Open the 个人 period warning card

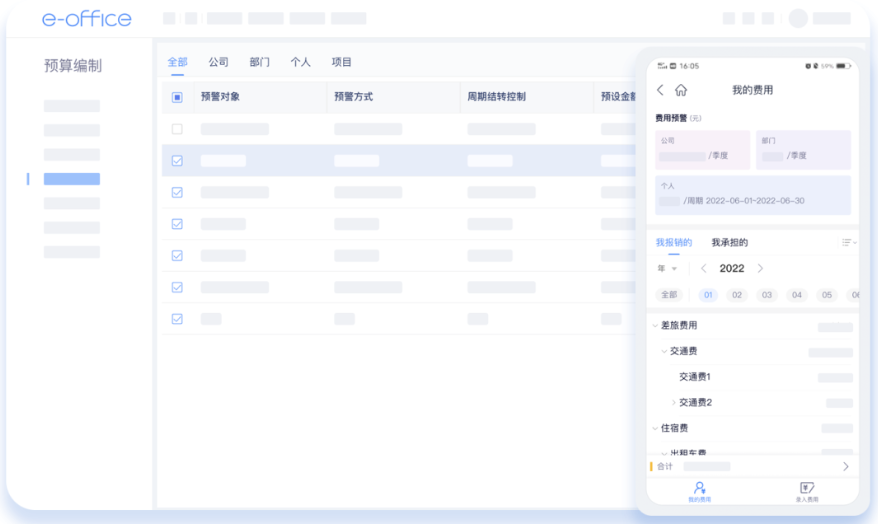753,195
